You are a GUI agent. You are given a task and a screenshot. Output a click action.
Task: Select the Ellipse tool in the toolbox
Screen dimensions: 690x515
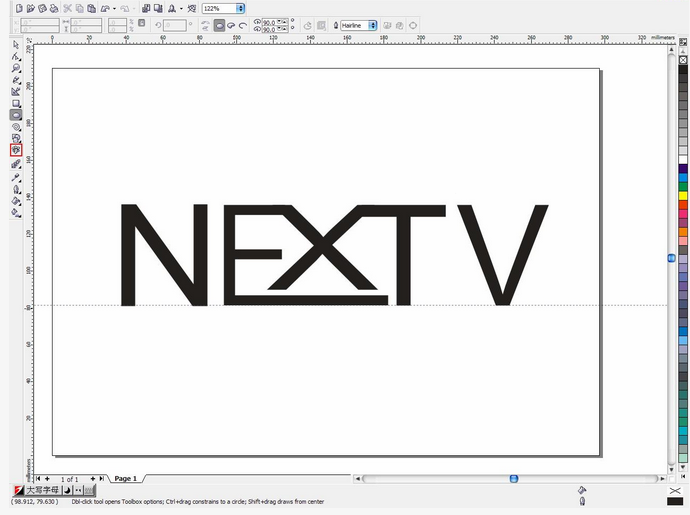pyautogui.click(x=16, y=115)
